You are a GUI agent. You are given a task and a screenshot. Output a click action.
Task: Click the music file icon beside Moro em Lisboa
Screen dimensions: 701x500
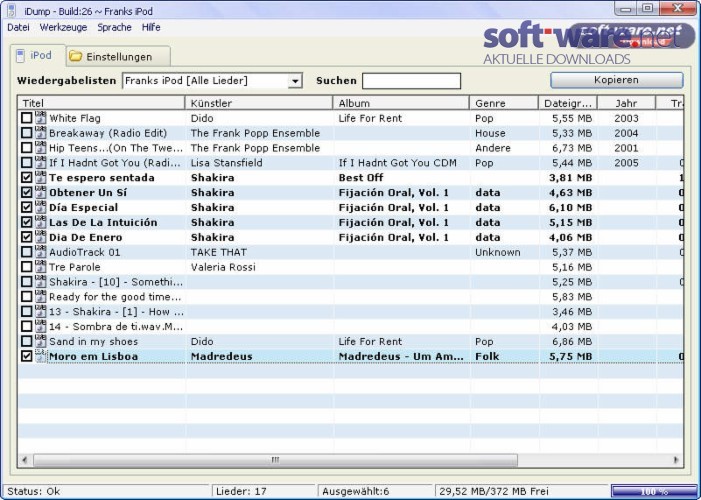pyautogui.click(x=41, y=356)
